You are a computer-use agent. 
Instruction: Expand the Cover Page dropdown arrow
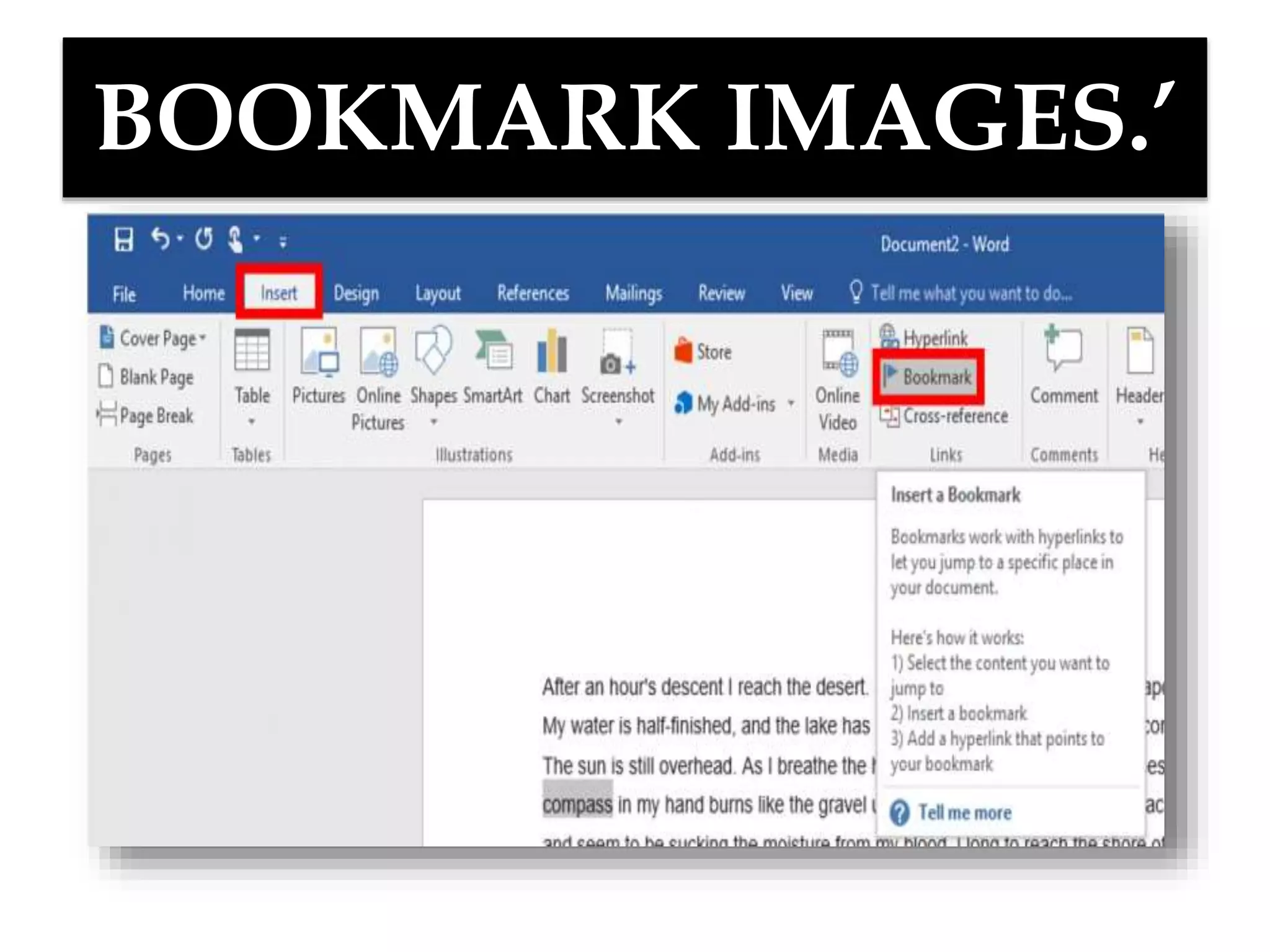202,338
